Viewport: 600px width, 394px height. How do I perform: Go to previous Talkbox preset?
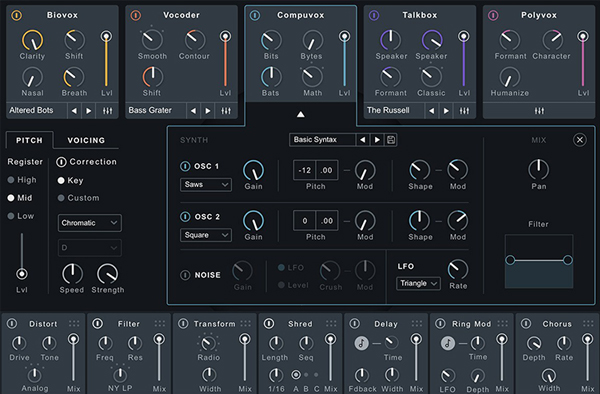432,111
